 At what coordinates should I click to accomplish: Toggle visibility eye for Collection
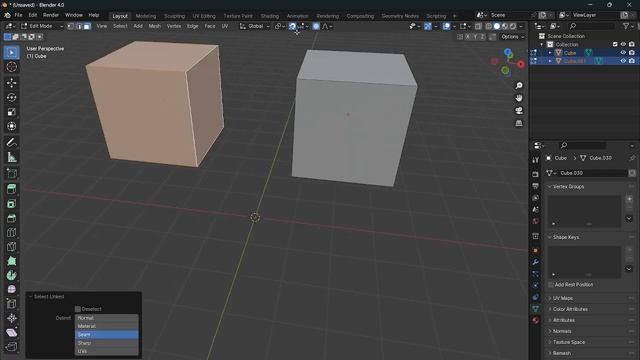623,44
